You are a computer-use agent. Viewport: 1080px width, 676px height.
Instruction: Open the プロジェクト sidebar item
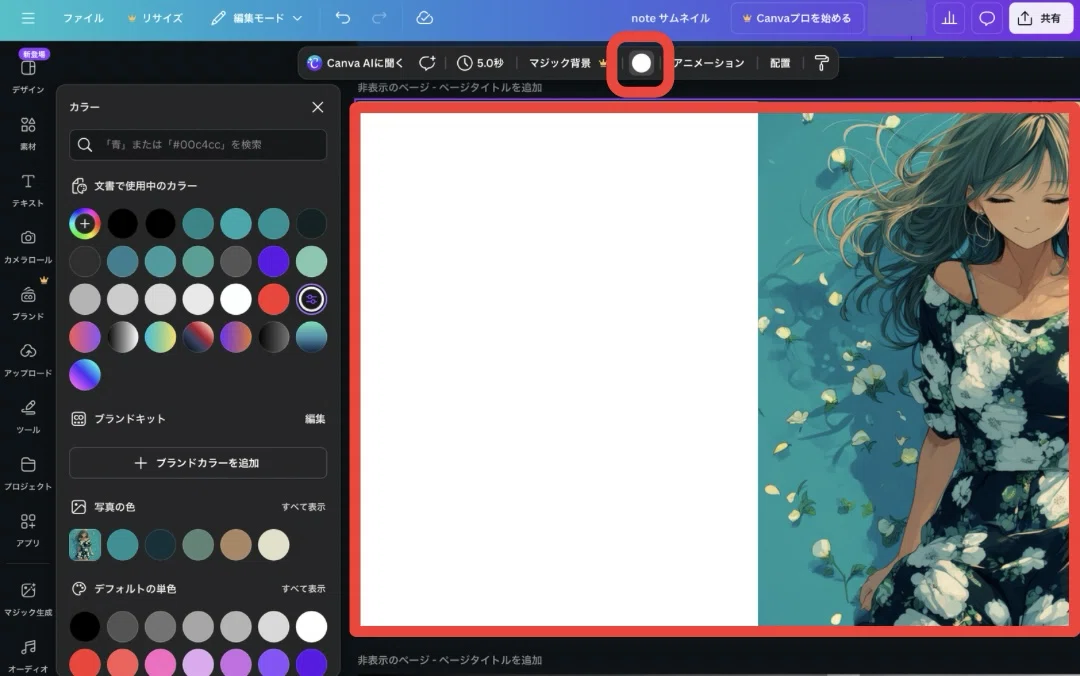(x=28, y=473)
